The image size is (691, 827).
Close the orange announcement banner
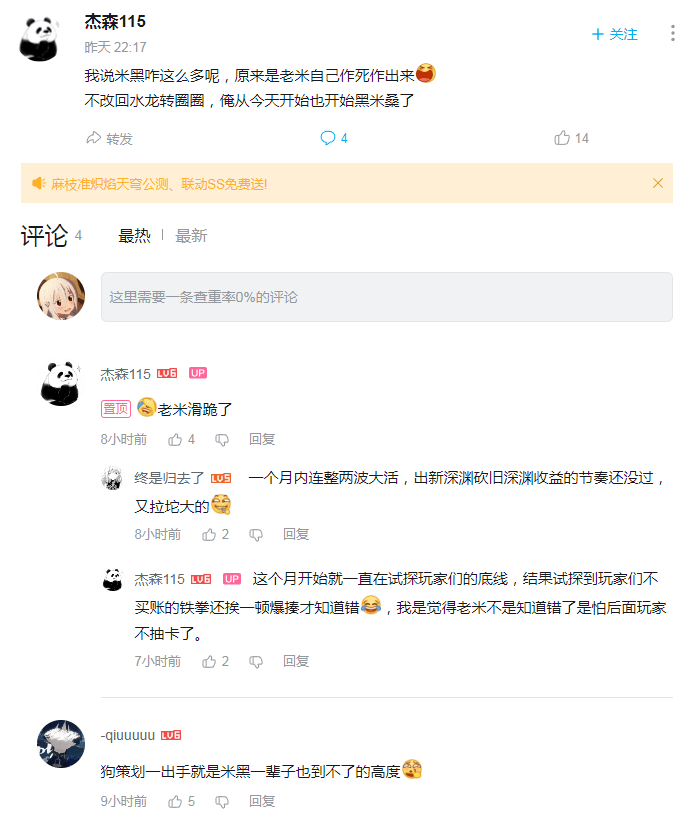(x=658, y=183)
